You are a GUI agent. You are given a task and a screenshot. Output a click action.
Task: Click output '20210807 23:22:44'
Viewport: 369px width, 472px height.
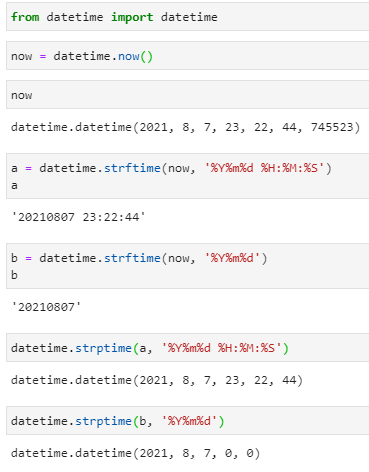[78, 217]
